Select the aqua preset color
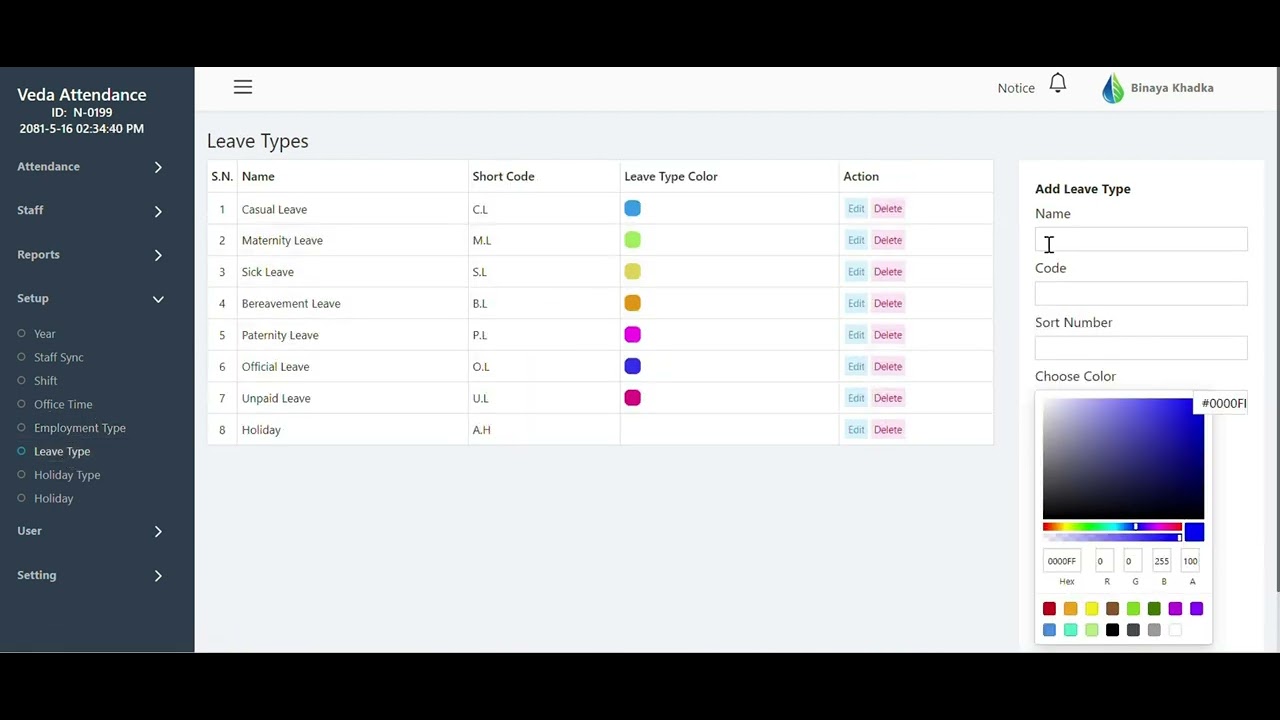The width and height of the screenshot is (1280, 720). (x=1070, y=630)
